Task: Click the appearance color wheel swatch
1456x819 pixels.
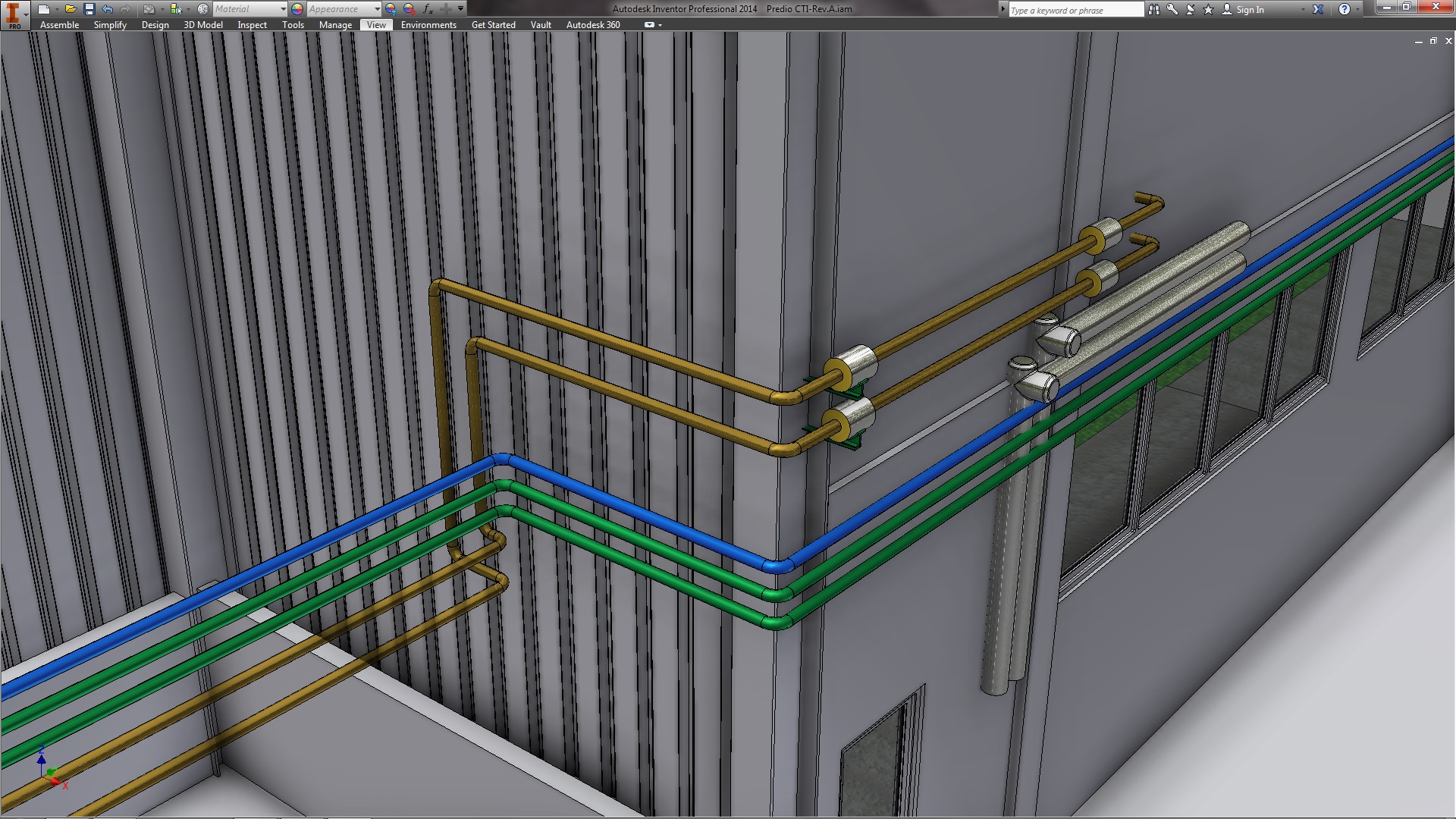Action: click(x=297, y=9)
